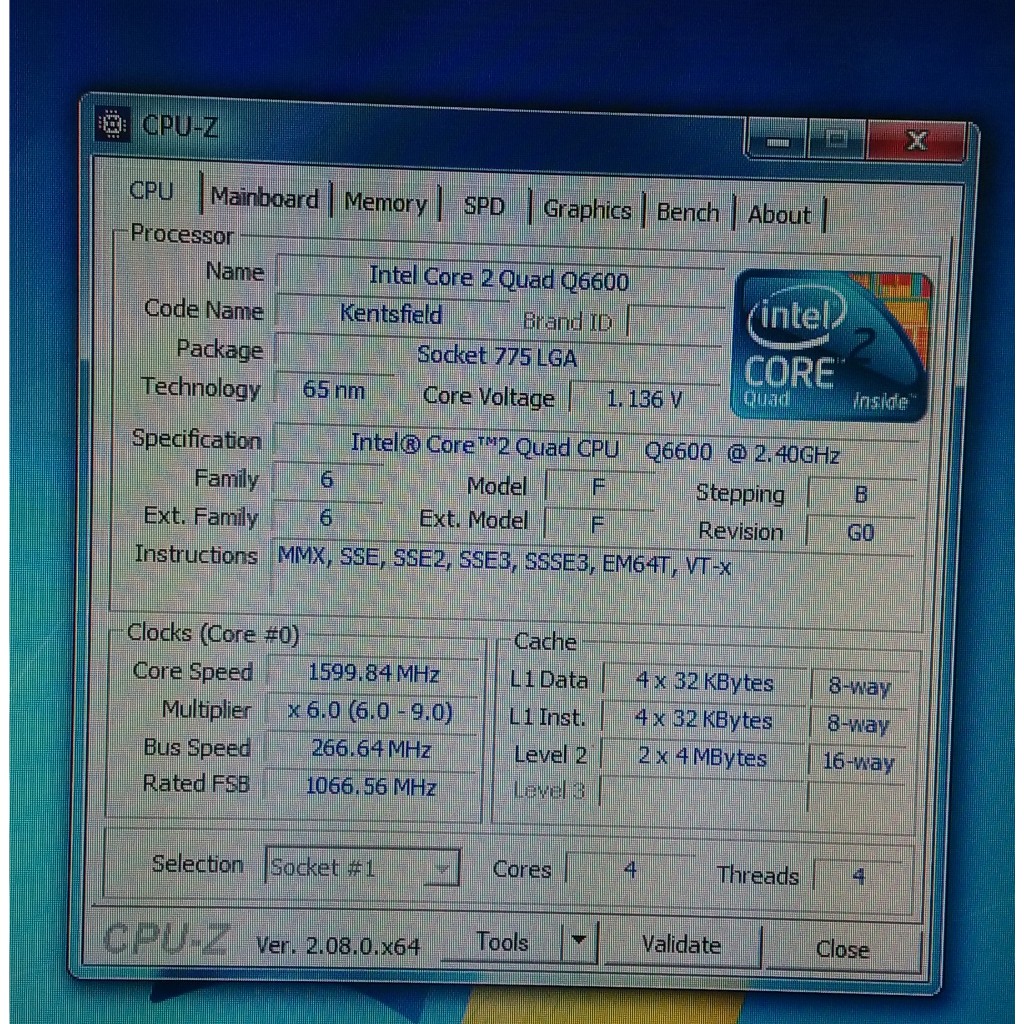Click the Tools button

click(502, 942)
